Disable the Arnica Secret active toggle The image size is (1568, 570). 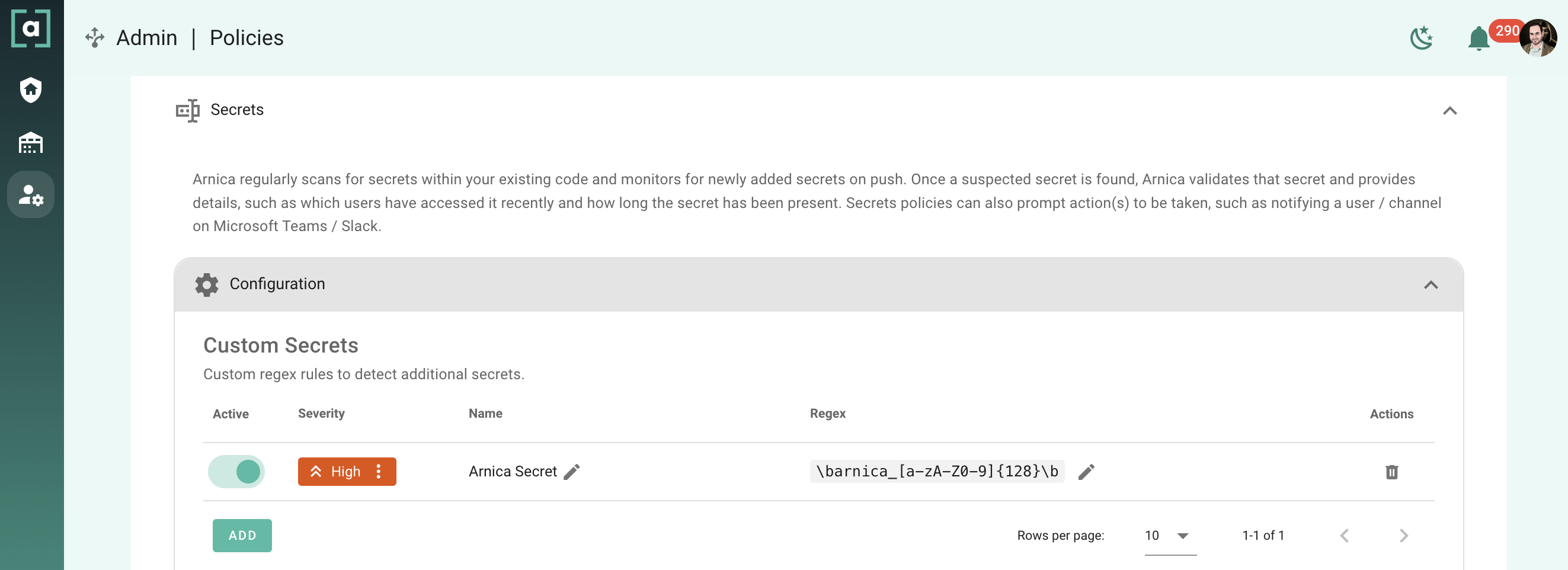tap(236, 472)
